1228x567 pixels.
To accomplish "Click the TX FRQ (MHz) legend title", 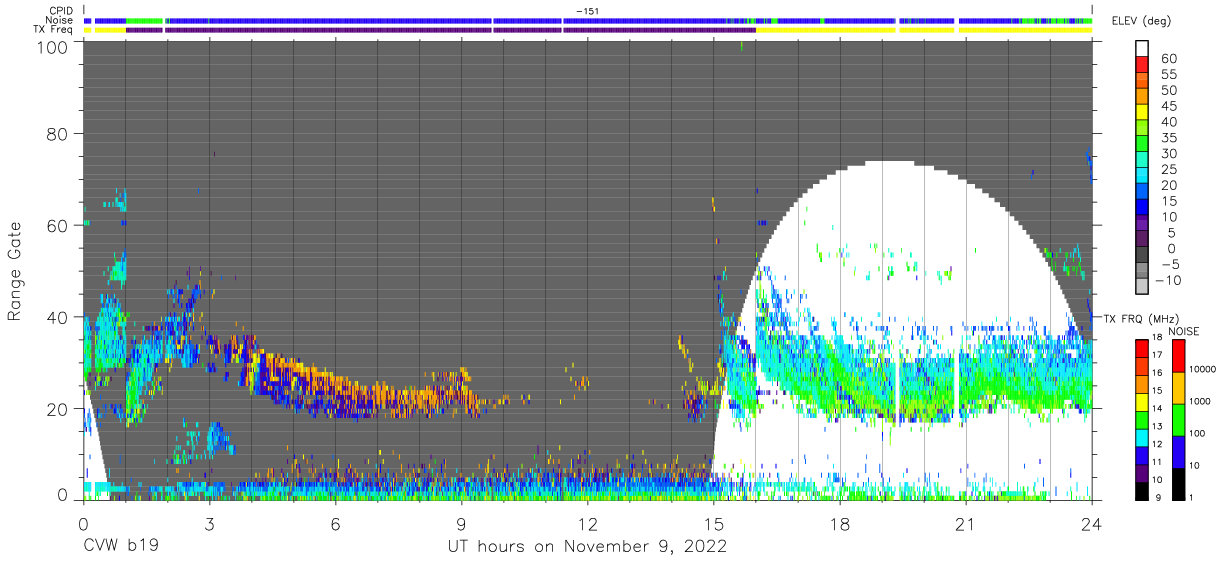I will point(1139,319).
